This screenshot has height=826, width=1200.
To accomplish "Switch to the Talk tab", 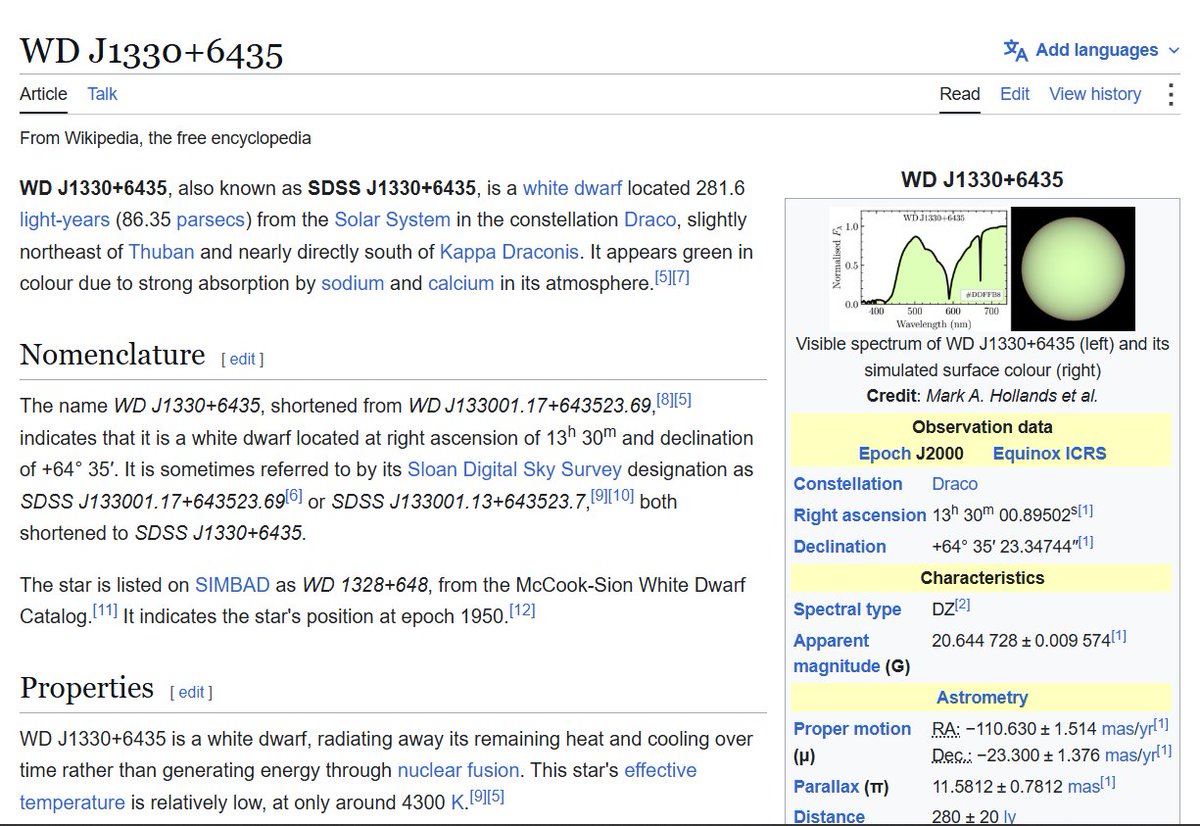I will [102, 94].
